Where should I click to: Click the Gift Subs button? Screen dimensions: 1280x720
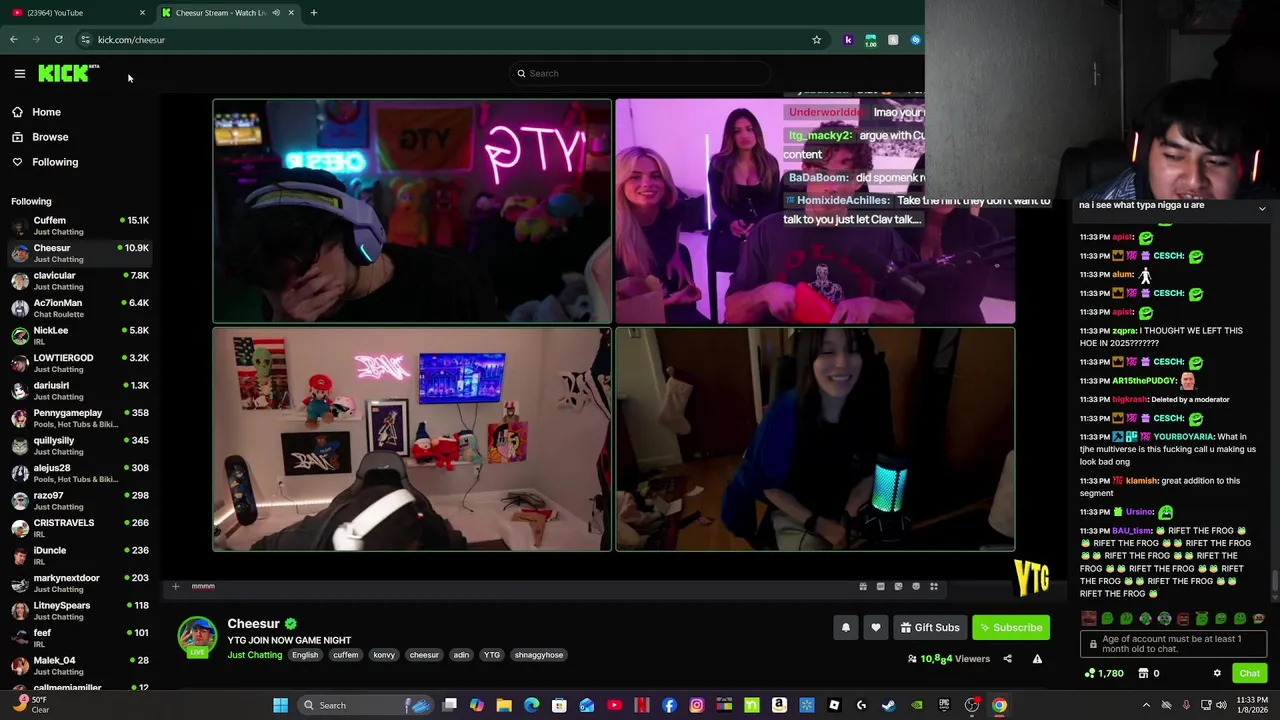pyautogui.click(x=930, y=628)
